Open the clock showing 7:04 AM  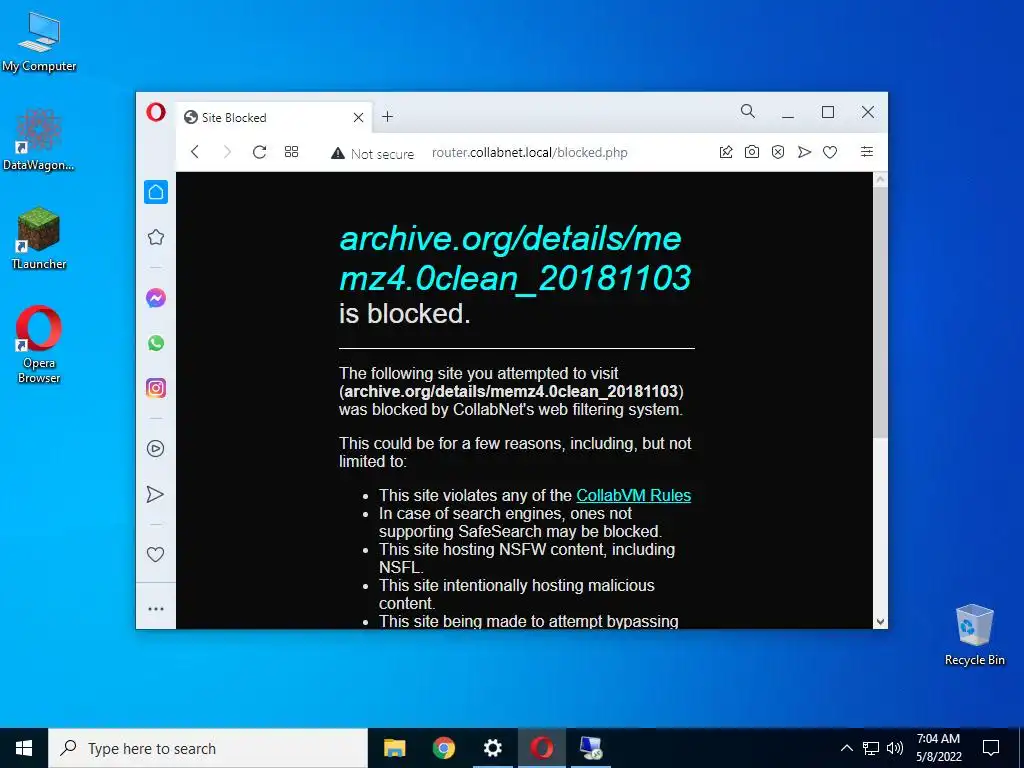point(938,748)
